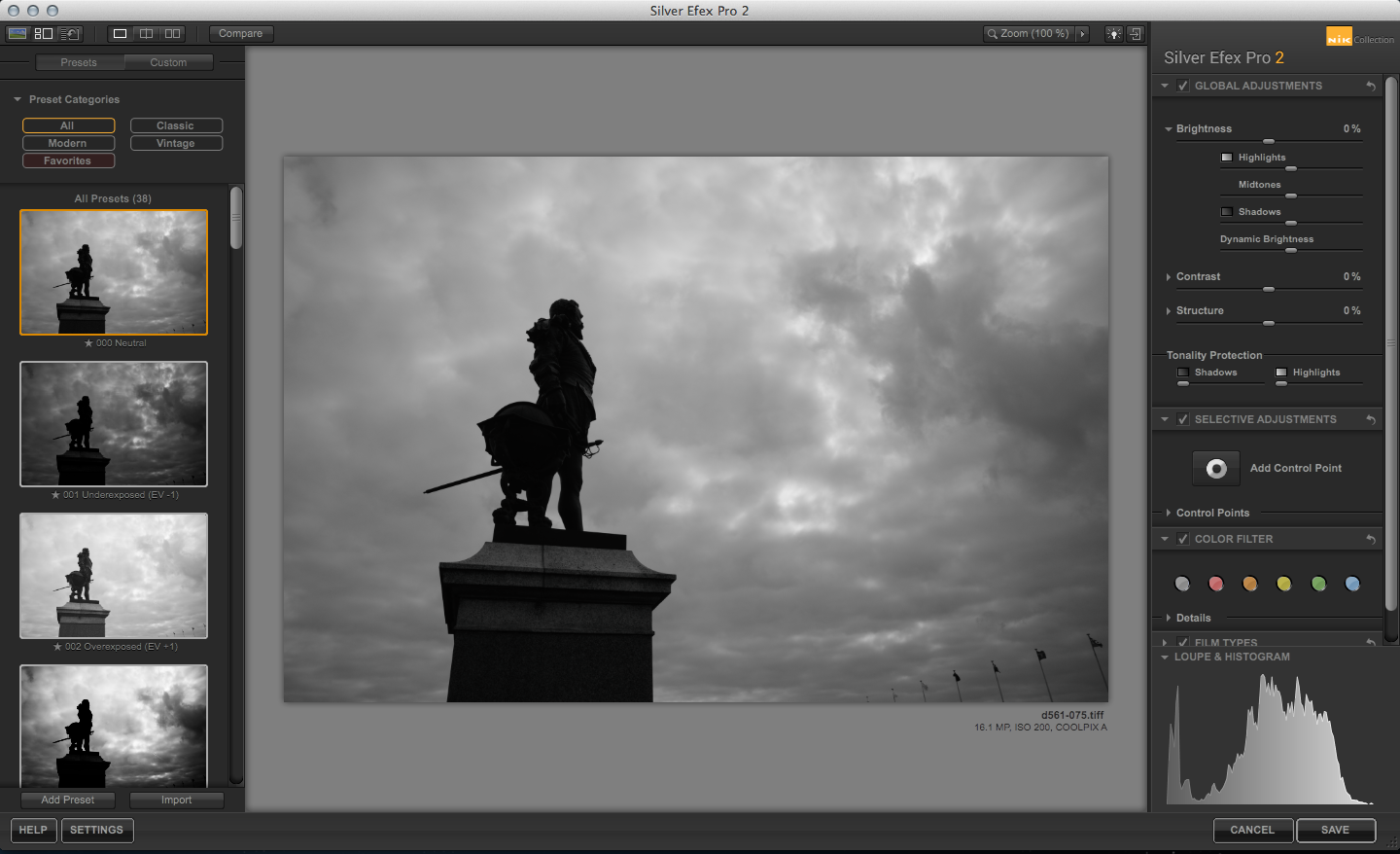
Task: Click the Tonality Protection Highlights icon
Action: click(x=1281, y=373)
